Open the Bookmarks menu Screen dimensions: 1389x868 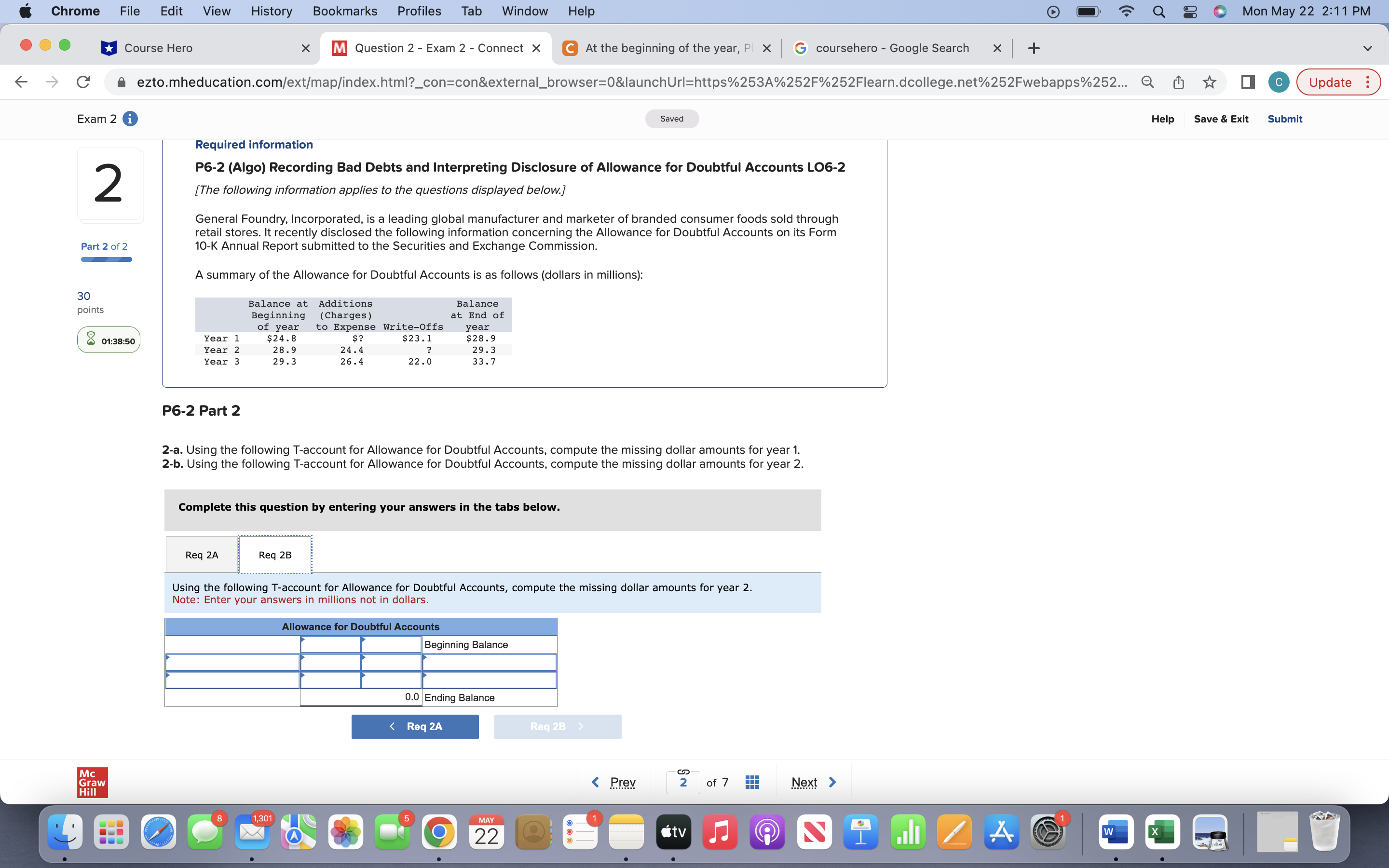[345, 11]
